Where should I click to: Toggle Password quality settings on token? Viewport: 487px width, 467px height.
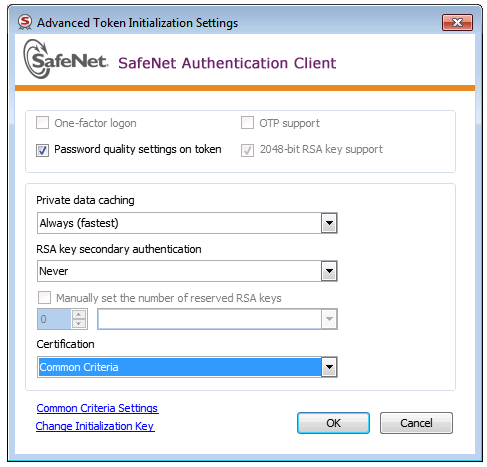click(x=42, y=150)
